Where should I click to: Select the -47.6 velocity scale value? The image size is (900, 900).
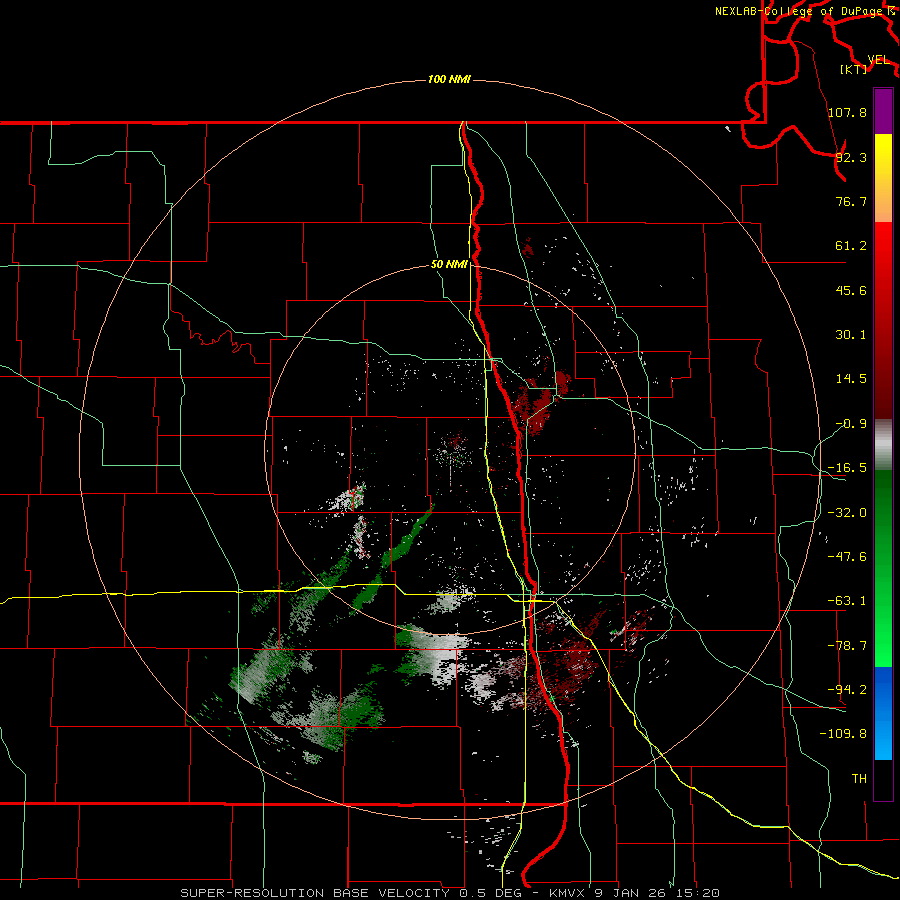847,557
